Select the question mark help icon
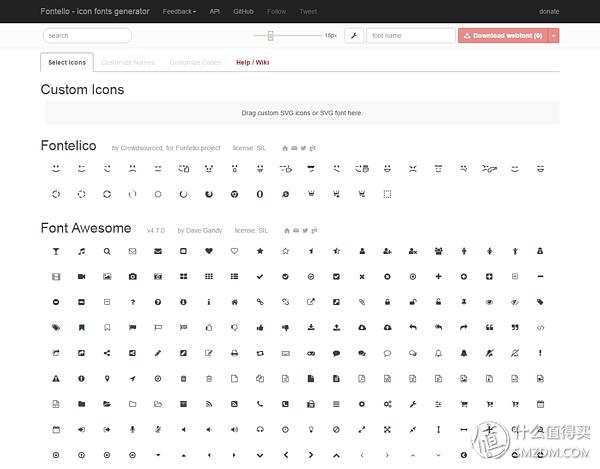The width and height of the screenshot is (600, 469). pos(132,302)
